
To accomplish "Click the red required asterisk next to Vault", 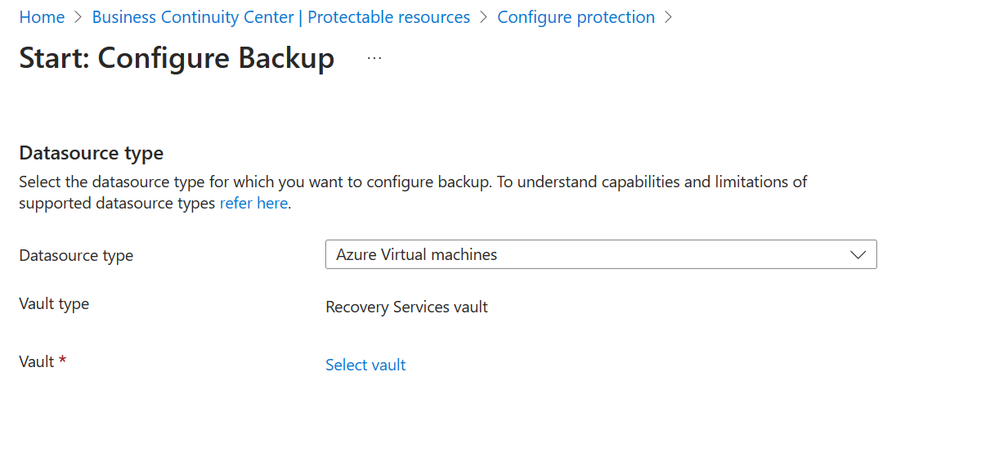I will [62, 361].
